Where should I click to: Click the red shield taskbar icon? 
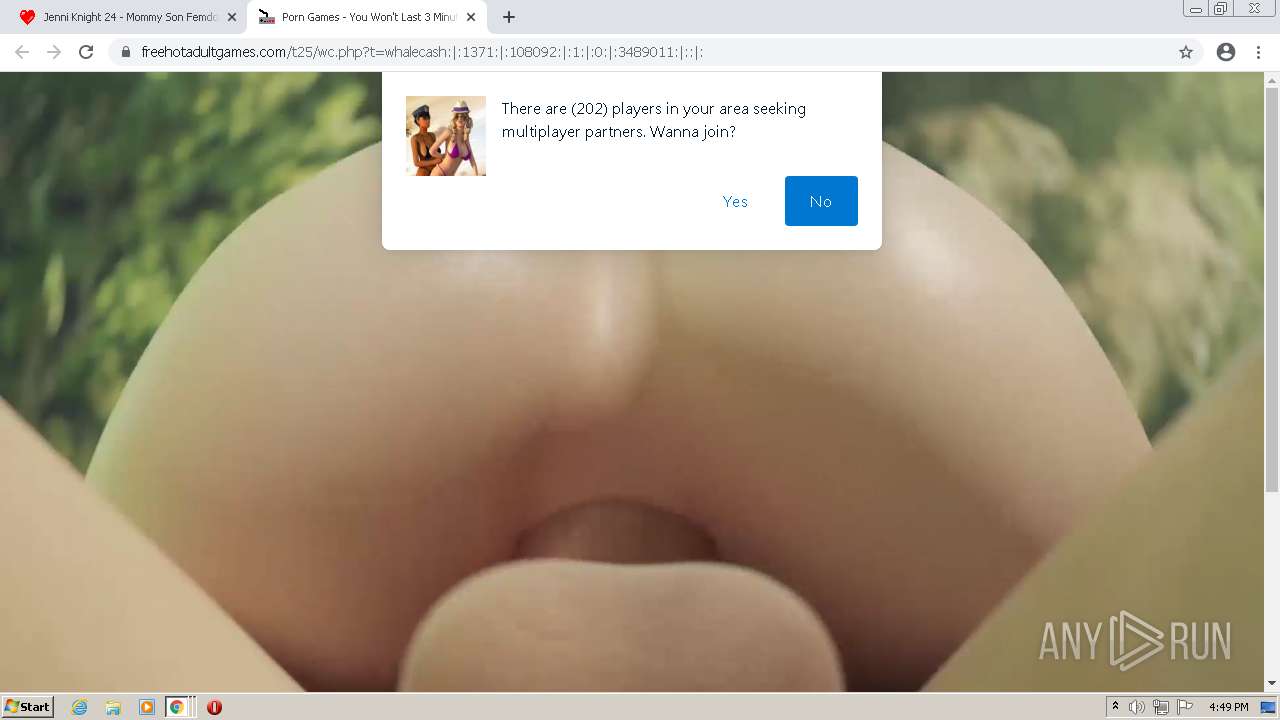tap(214, 707)
